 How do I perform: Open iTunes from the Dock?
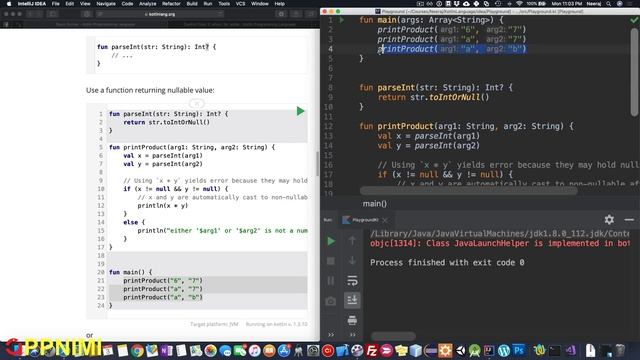[255, 350]
